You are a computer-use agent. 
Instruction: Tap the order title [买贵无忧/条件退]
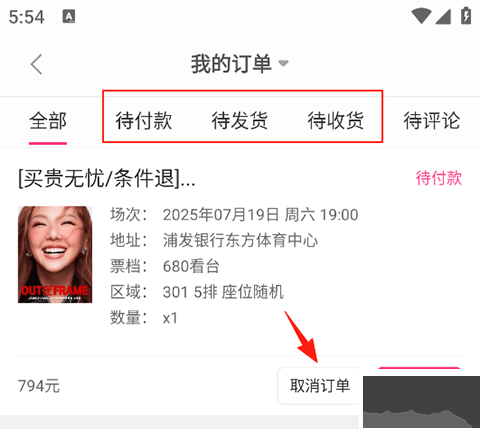tap(107, 178)
